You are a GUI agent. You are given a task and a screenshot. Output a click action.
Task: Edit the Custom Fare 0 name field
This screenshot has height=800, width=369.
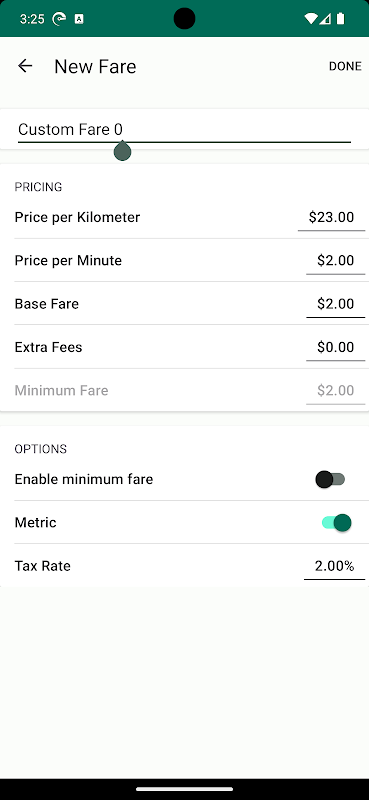click(184, 130)
